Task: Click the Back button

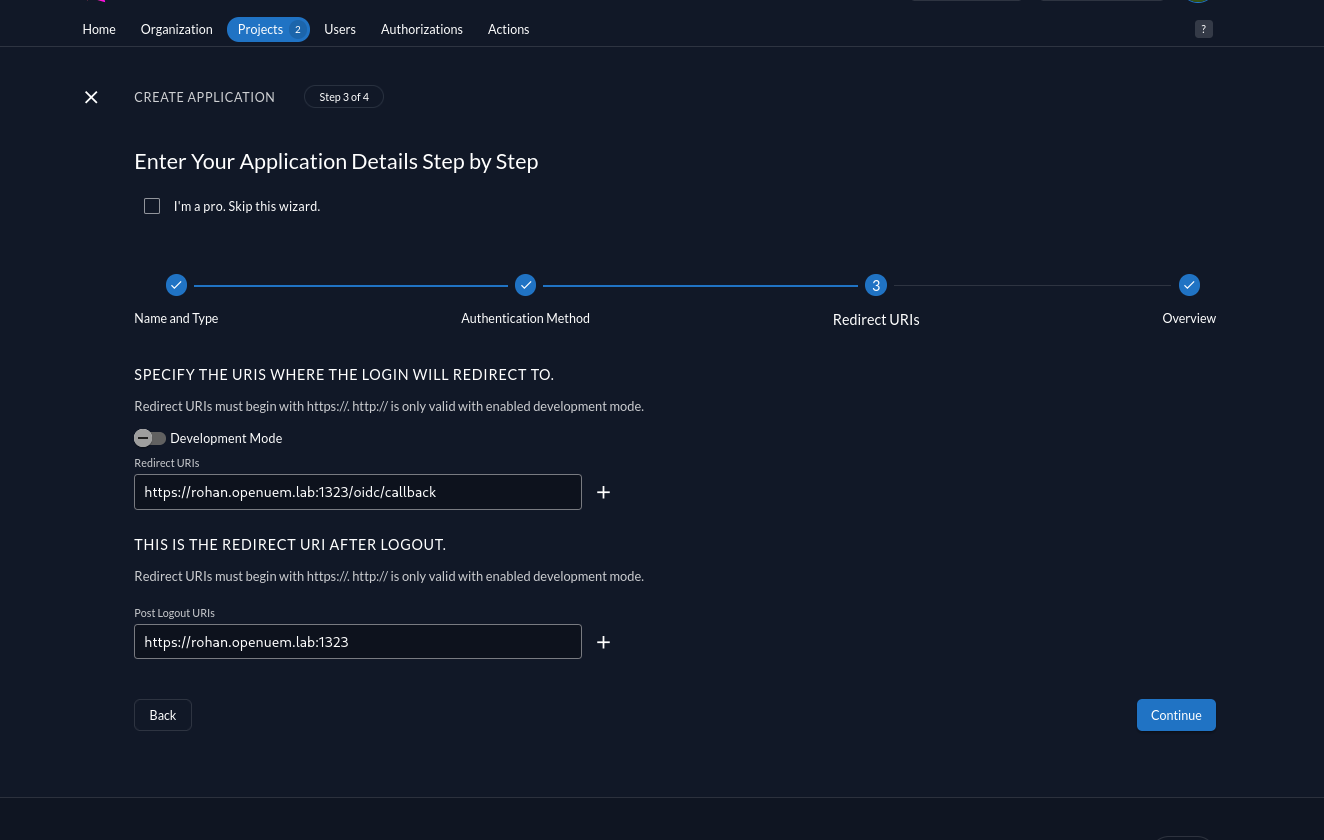Action: [x=163, y=715]
